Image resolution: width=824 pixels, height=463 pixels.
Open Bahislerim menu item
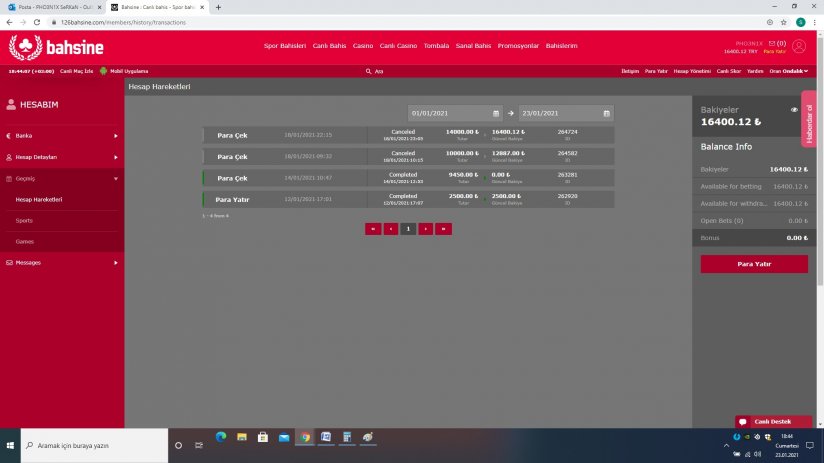(x=561, y=46)
